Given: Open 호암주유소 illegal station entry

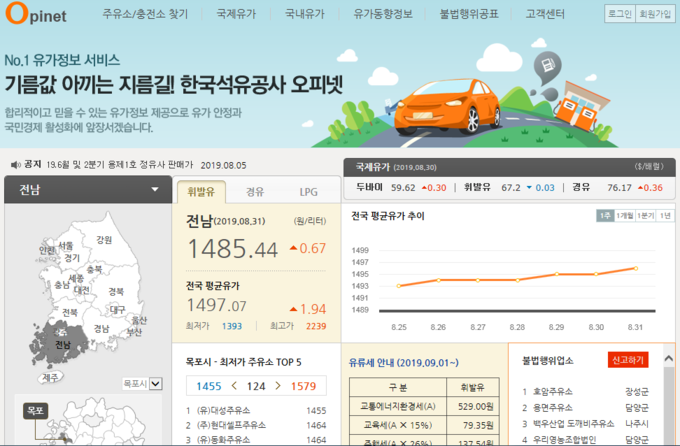Looking at the screenshot, I should point(552,392).
